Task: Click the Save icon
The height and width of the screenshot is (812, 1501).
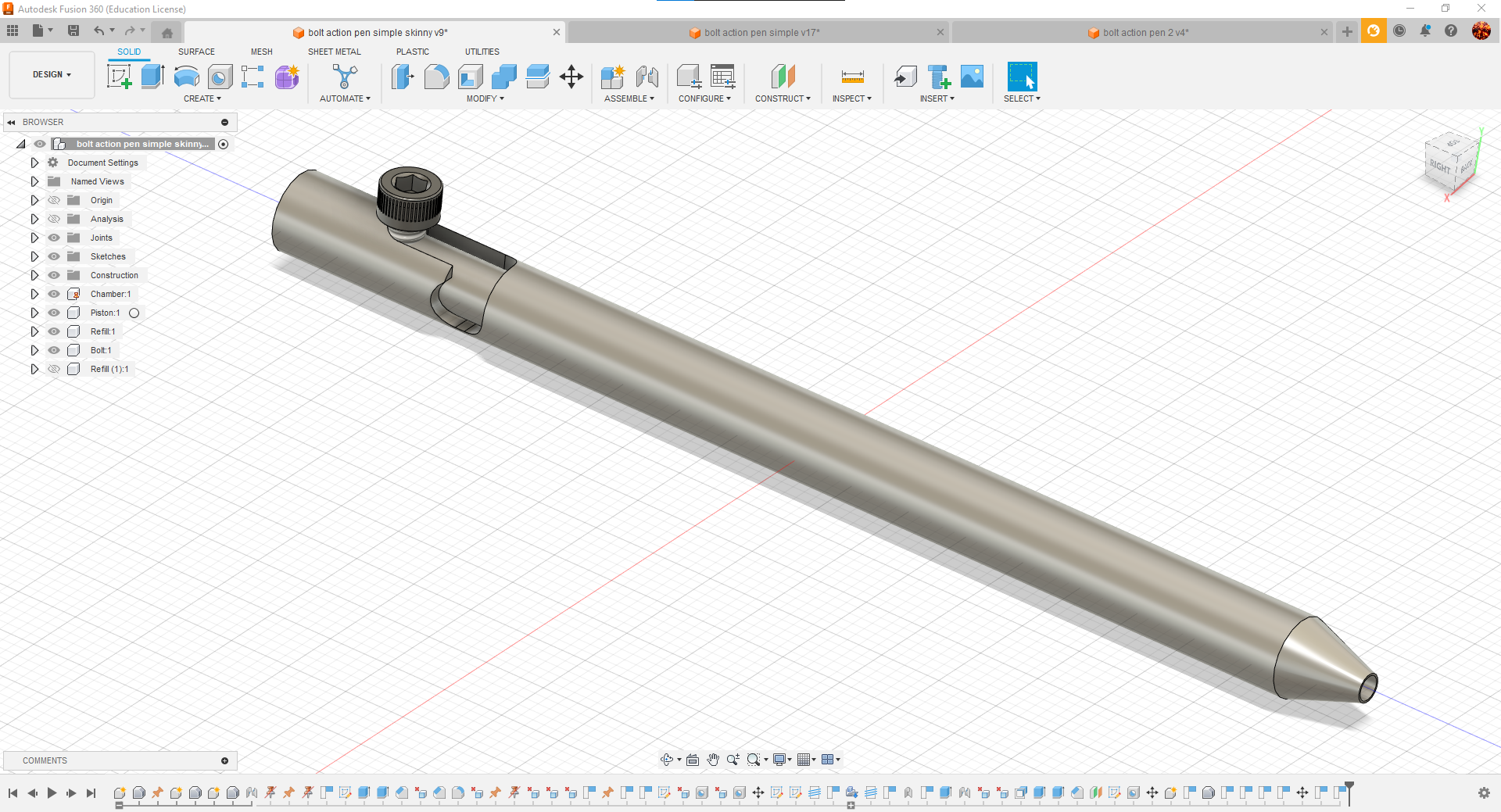Action: [x=73, y=30]
